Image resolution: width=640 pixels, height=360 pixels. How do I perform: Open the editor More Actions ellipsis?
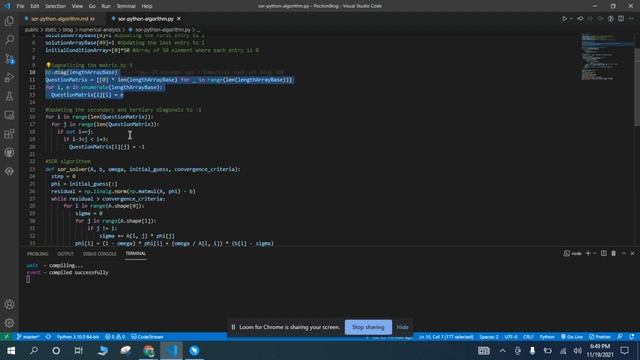pyautogui.click(x=631, y=19)
